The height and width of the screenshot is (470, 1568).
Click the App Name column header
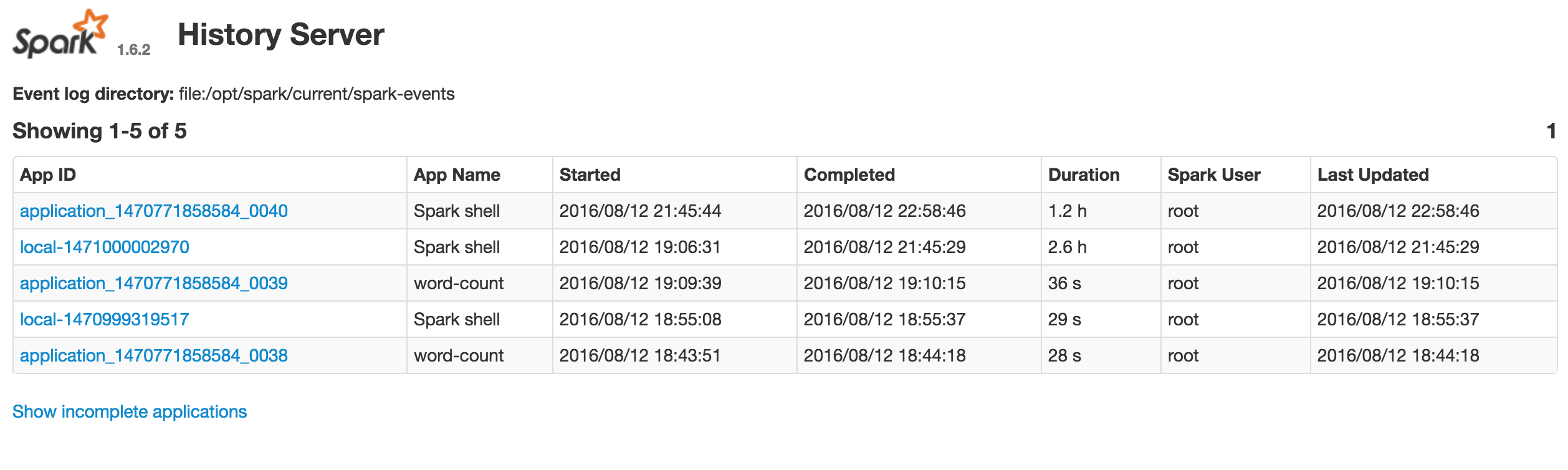457,175
